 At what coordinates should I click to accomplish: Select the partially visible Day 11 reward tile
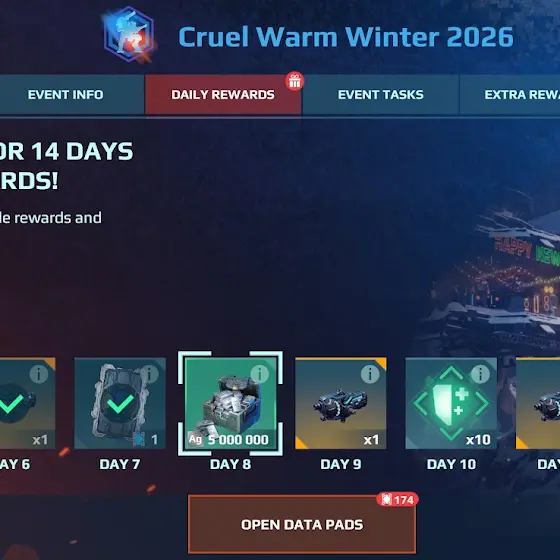[538, 404]
